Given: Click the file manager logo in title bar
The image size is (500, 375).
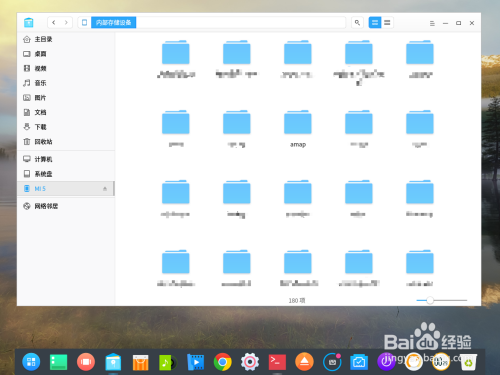Looking at the screenshot, I should 29,23.
